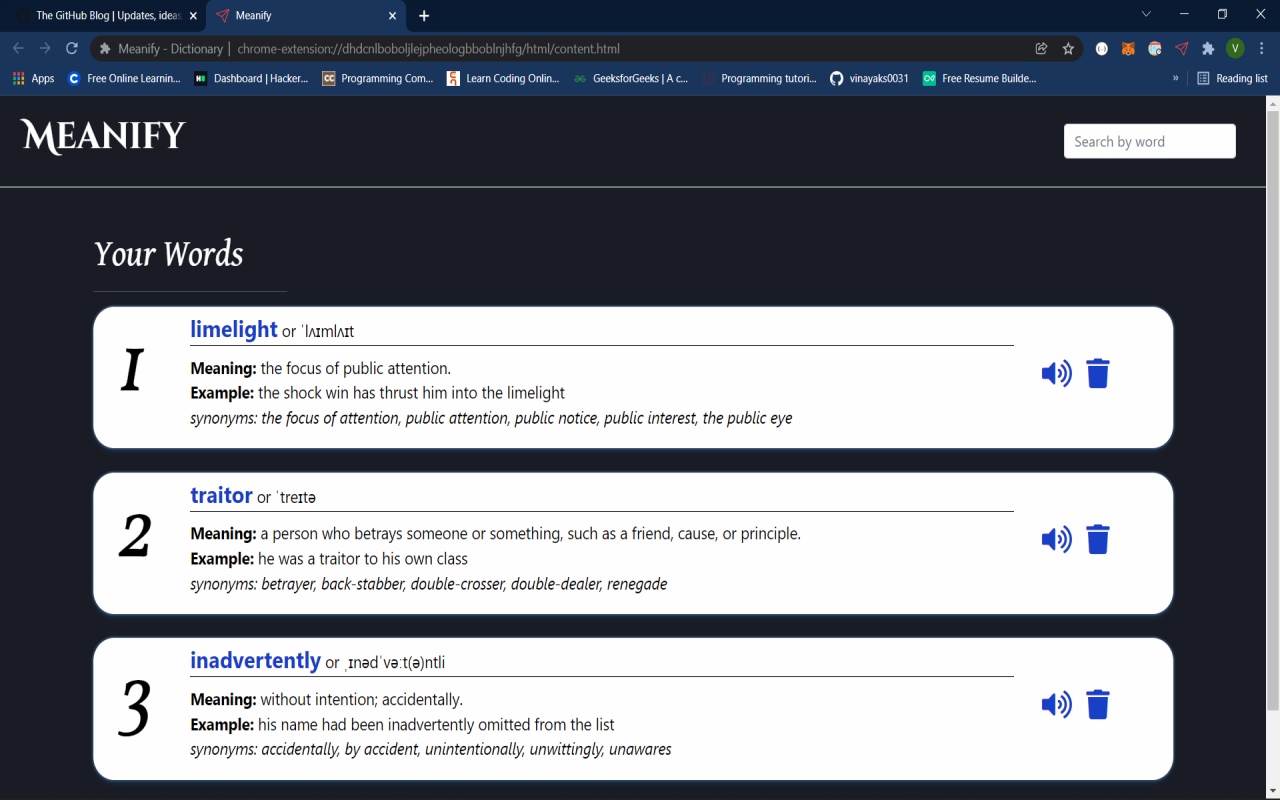Open Dashboard HackerRank bookmark
The height and width of the screenshot is (800, 1280).
tap(251, 78)
